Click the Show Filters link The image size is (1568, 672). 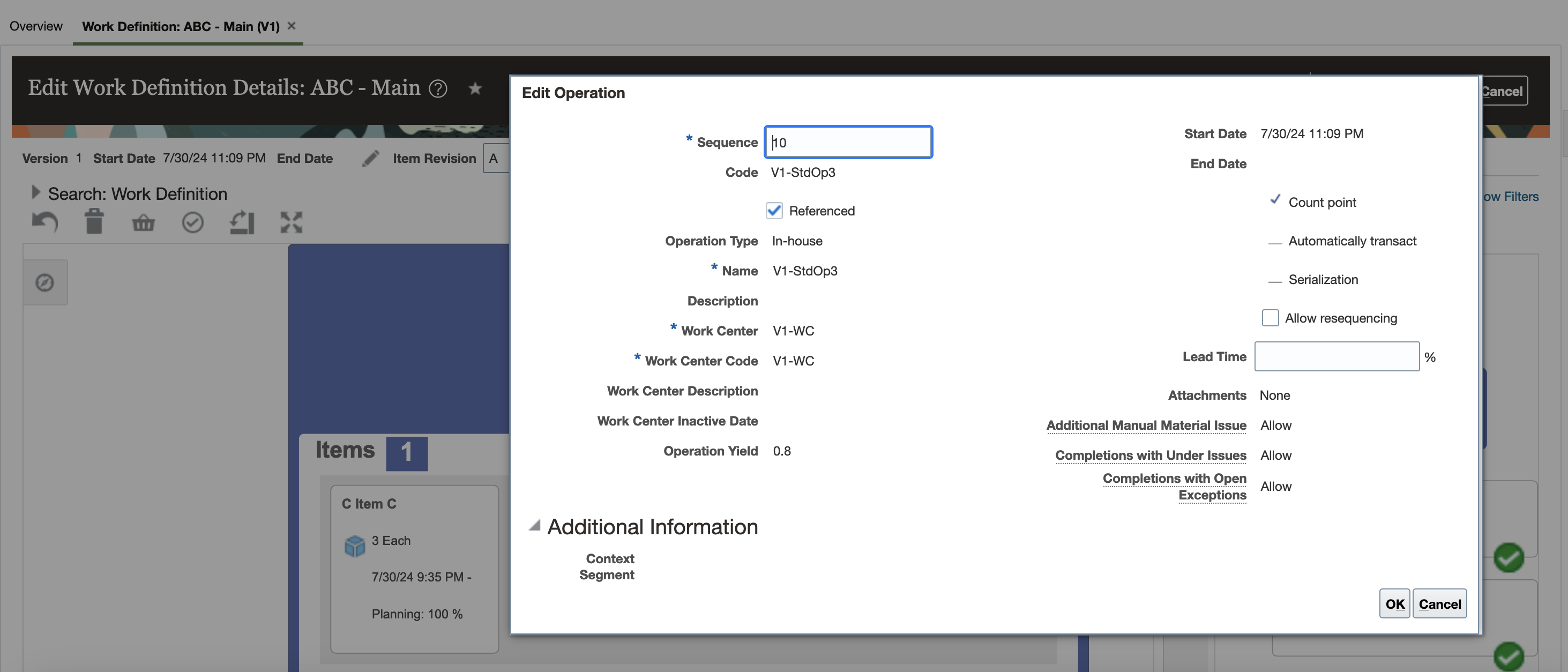click(x=1510, y=197)
